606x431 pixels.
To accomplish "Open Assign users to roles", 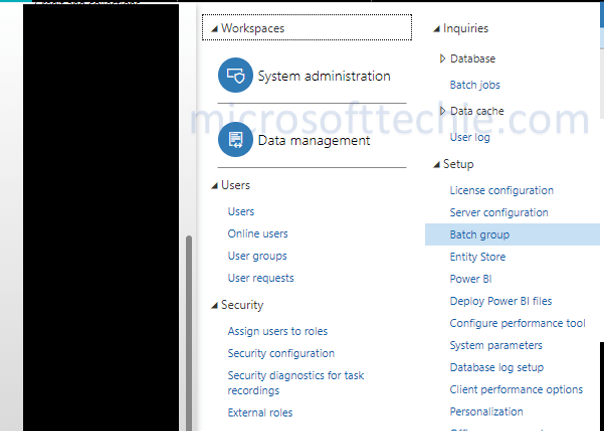I will 277,331.
